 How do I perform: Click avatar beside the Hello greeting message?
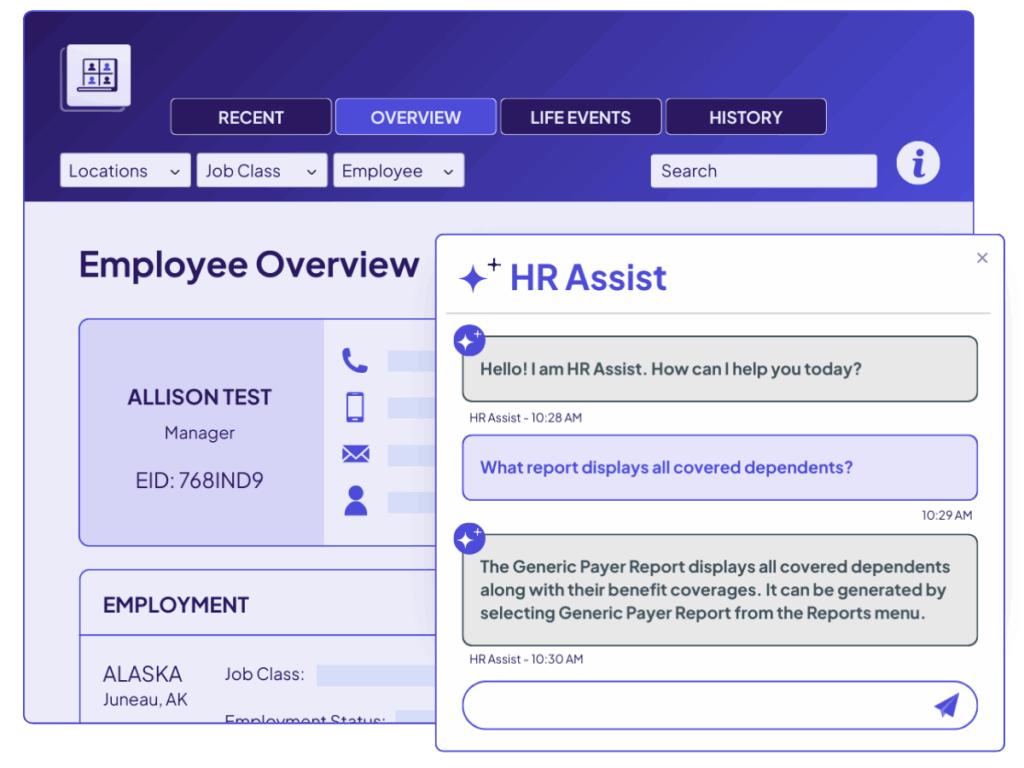469,341
